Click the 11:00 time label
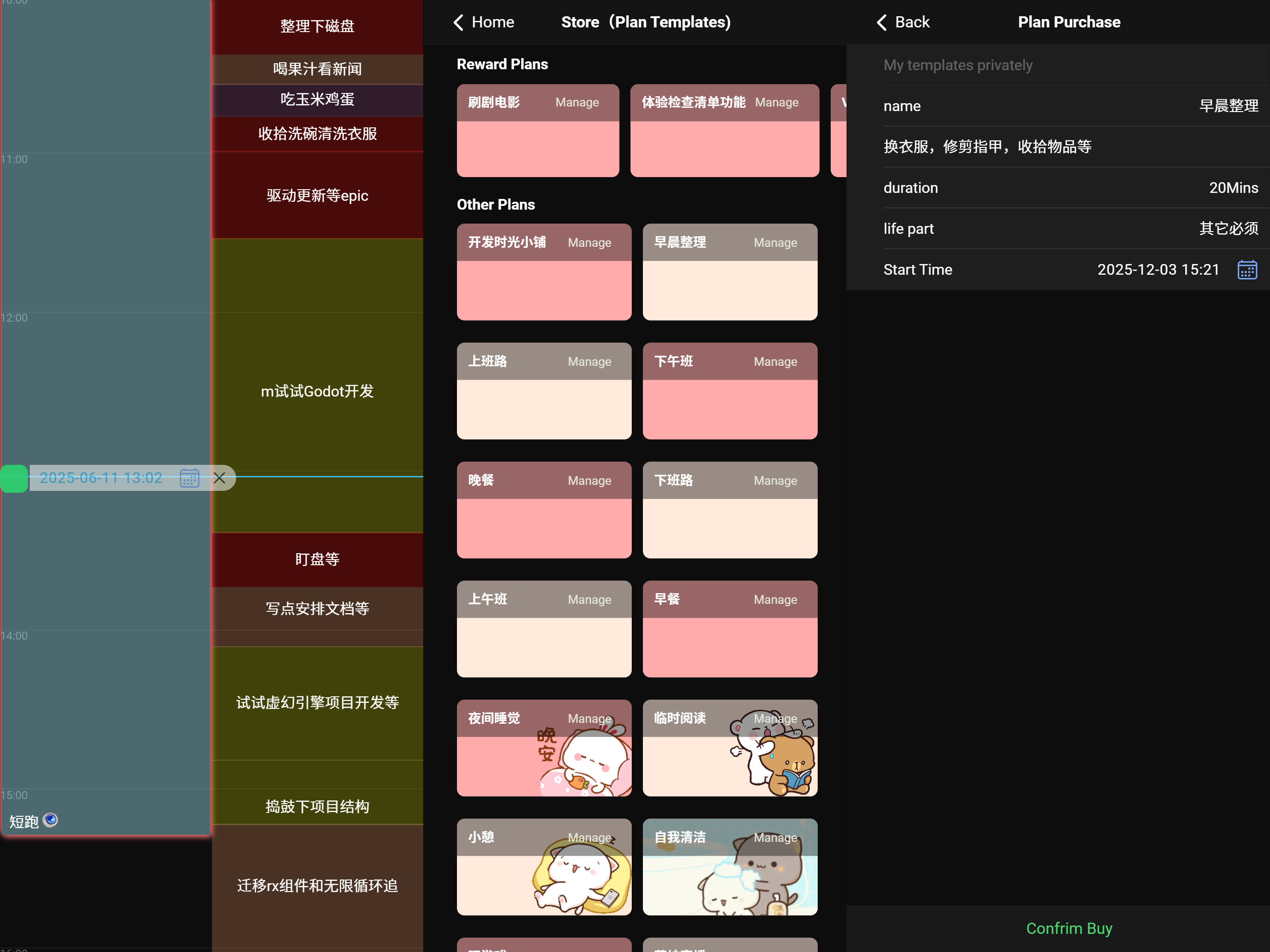Image resolution: width=1270 pixels, height=952 pixels. pyautogui.click(x=14, y=159)
